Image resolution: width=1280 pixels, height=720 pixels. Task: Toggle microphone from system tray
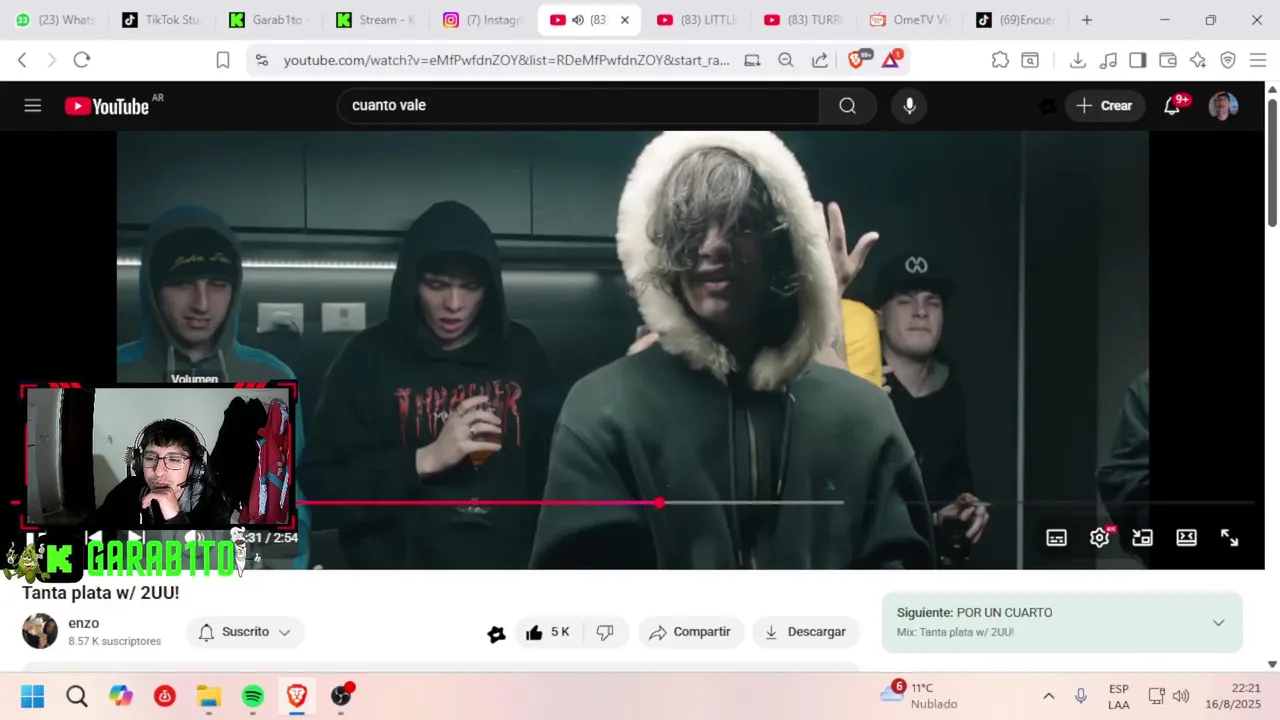1080,696
